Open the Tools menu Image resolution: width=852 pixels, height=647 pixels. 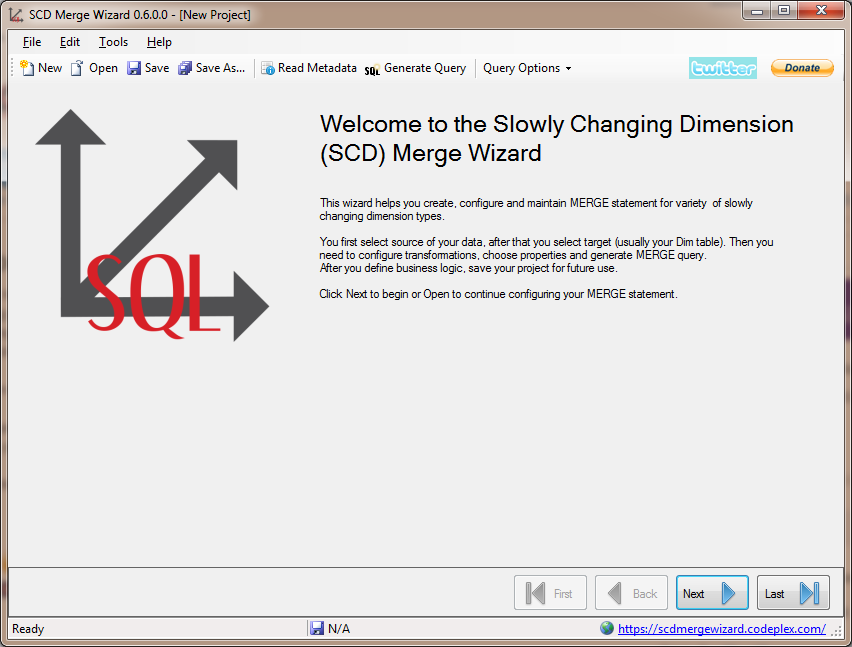coord(113,42)
